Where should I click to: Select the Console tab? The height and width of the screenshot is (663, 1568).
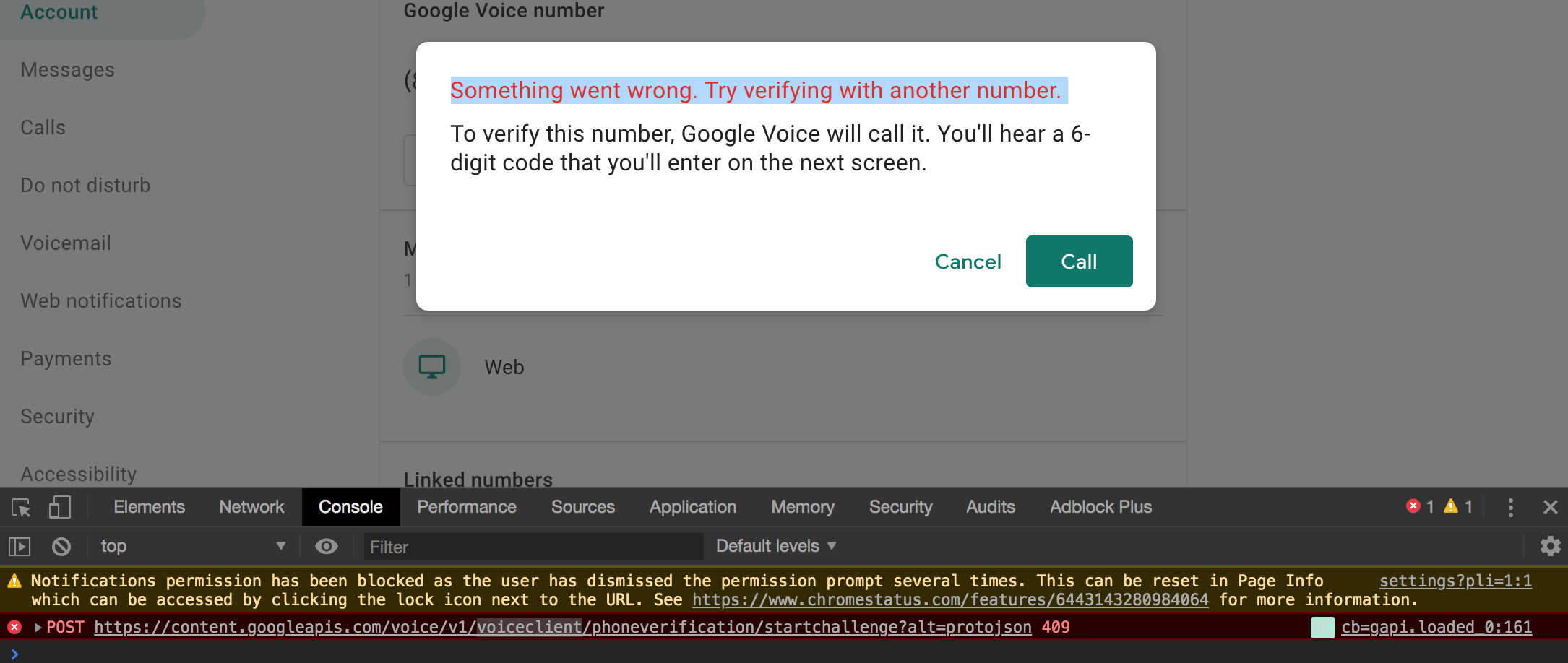click(x=350, y=507)
